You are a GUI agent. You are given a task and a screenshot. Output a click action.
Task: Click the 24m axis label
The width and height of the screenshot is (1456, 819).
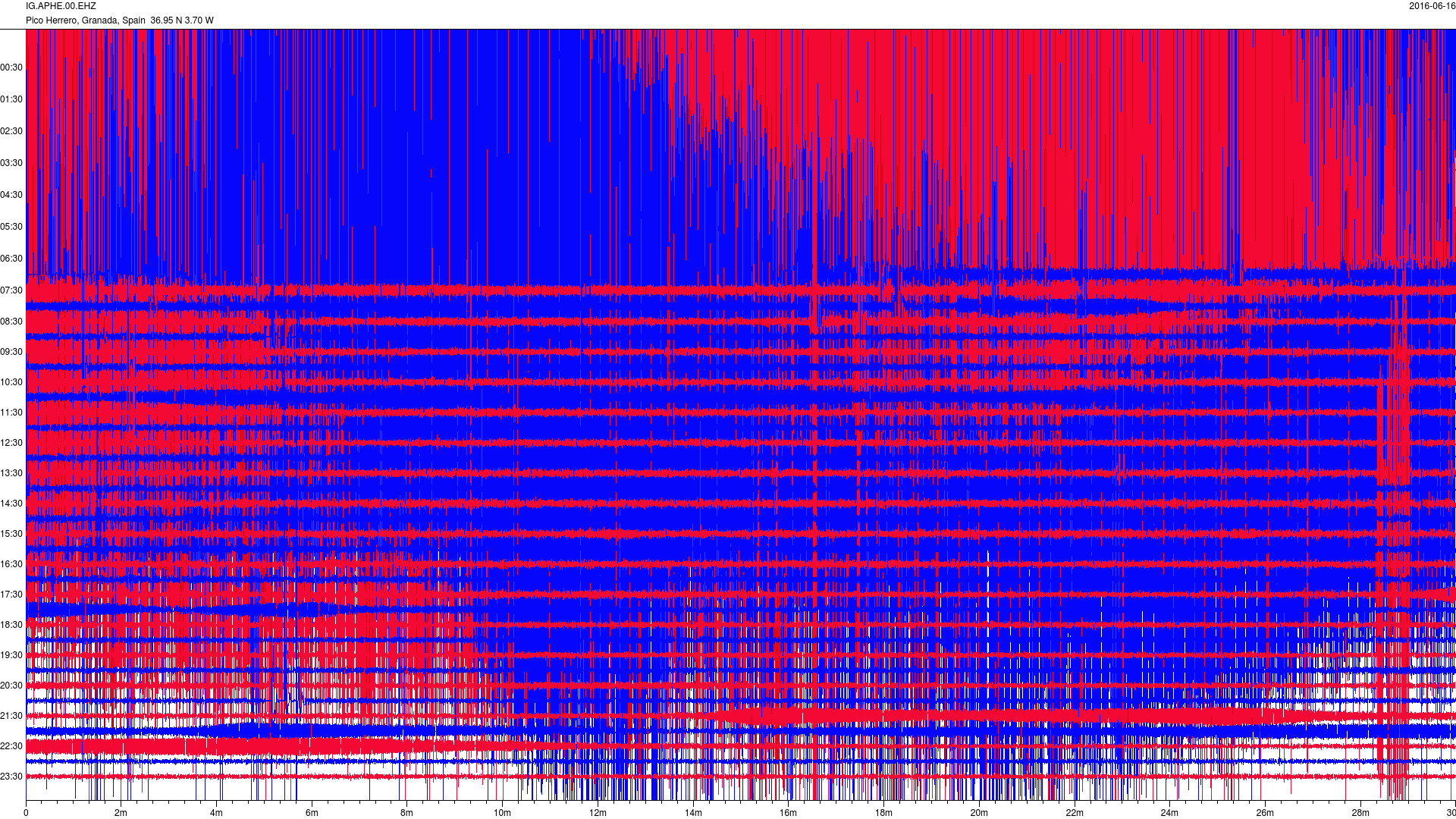(x=1169, y=813)
